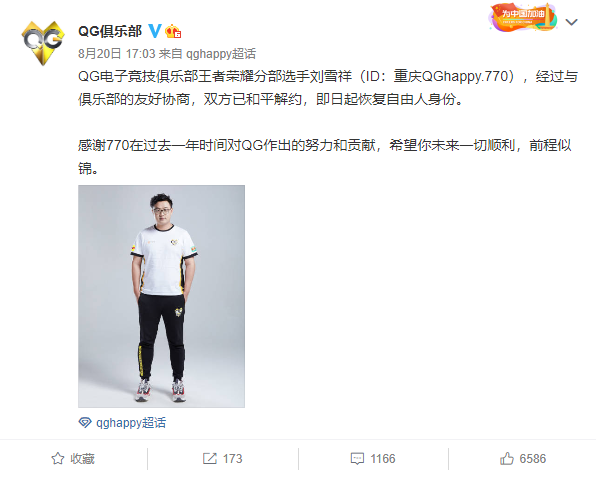Open the qghappy超话 source link in header
The width and height of the screenshot is (596, 477).
221,54
